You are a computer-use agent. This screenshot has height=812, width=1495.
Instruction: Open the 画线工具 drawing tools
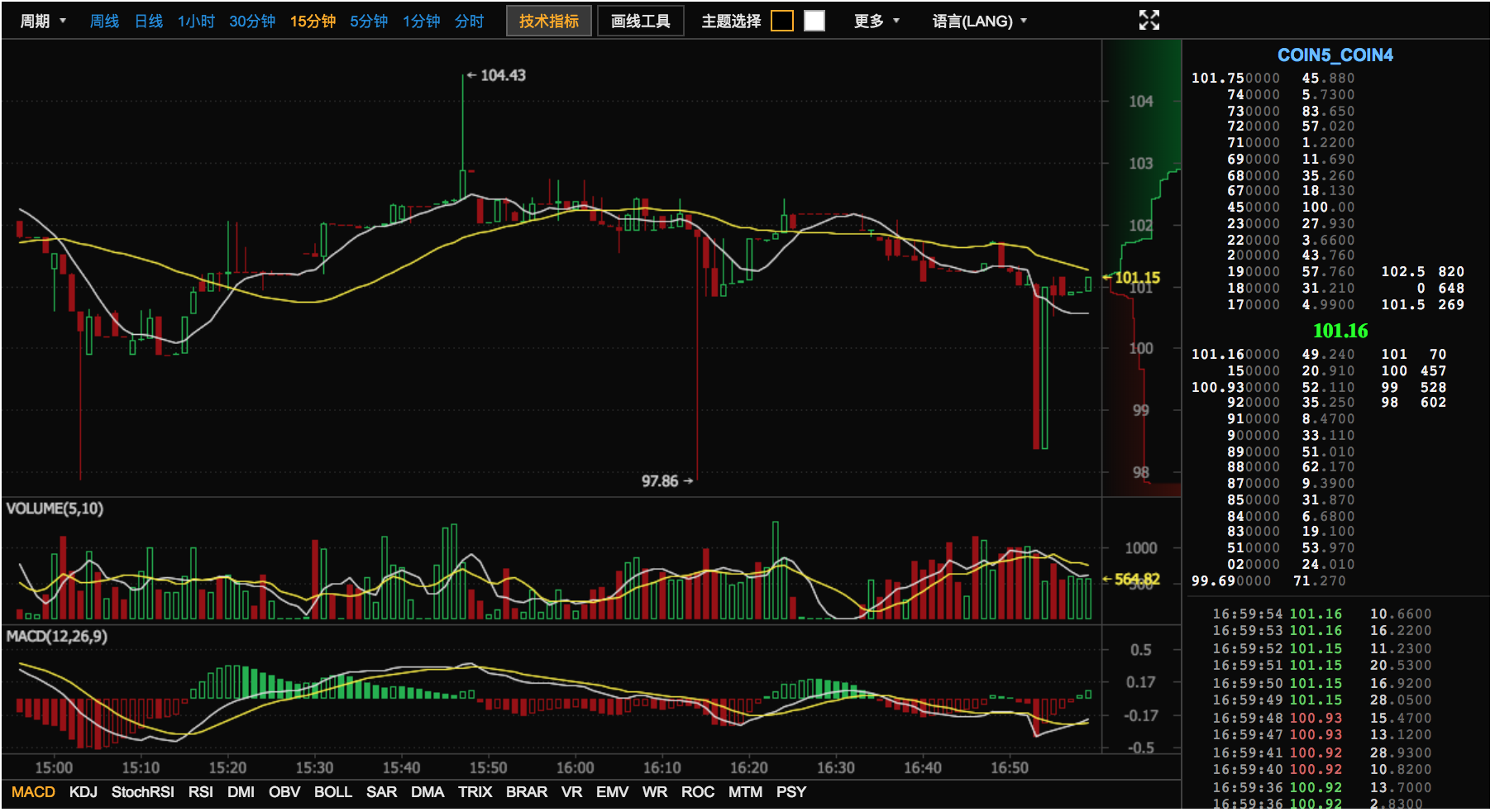pos(641,21)
